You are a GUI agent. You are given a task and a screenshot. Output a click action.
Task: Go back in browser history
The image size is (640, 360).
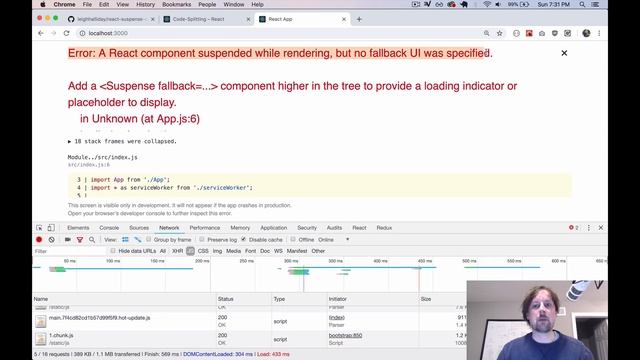41,33
